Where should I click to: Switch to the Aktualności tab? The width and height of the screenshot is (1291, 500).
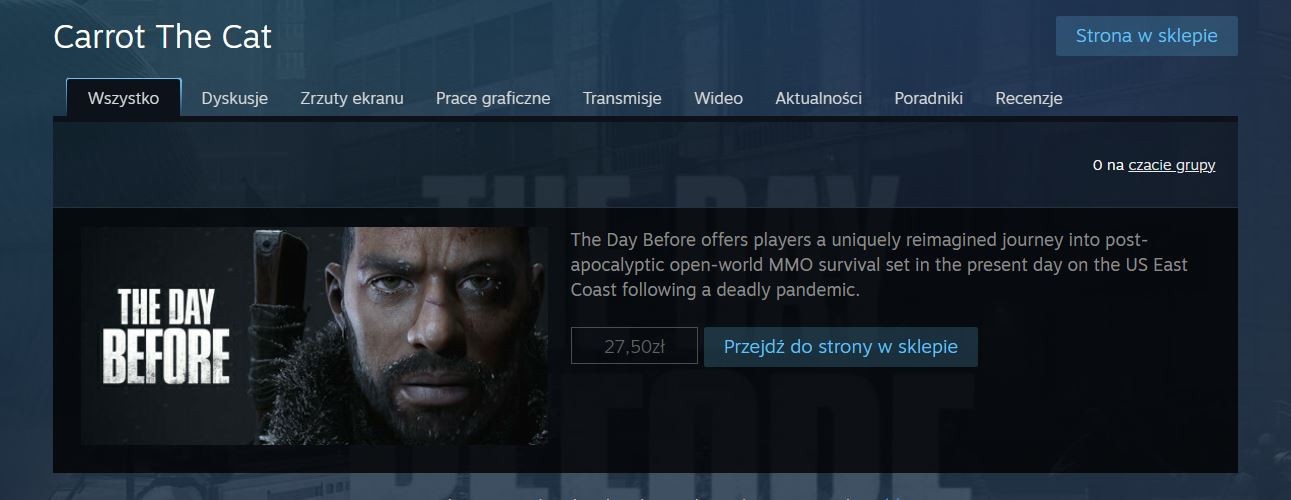pyautogui.click(x=818, y=98)
